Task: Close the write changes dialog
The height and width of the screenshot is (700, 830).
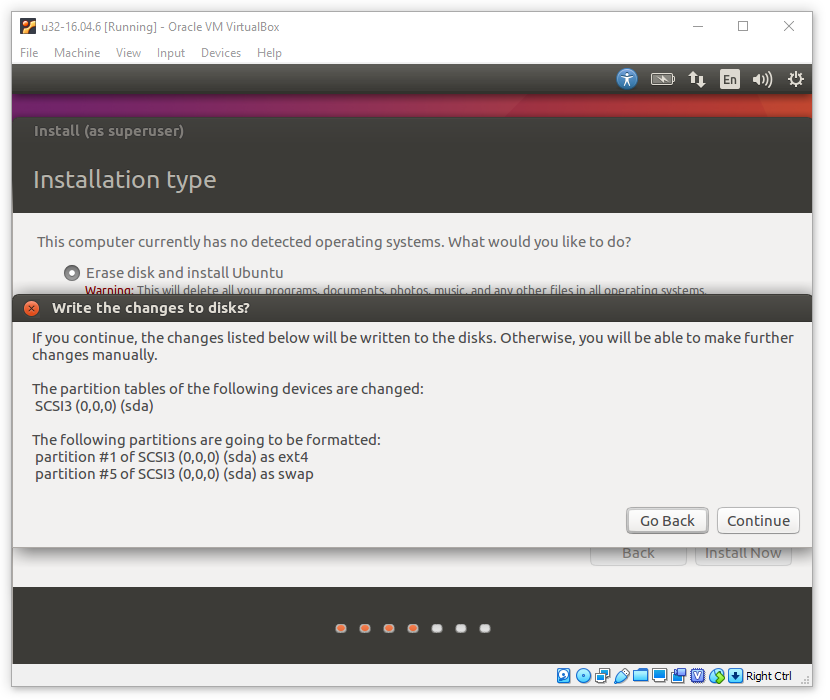Action: pyautogui.click(x=32, y=308)
